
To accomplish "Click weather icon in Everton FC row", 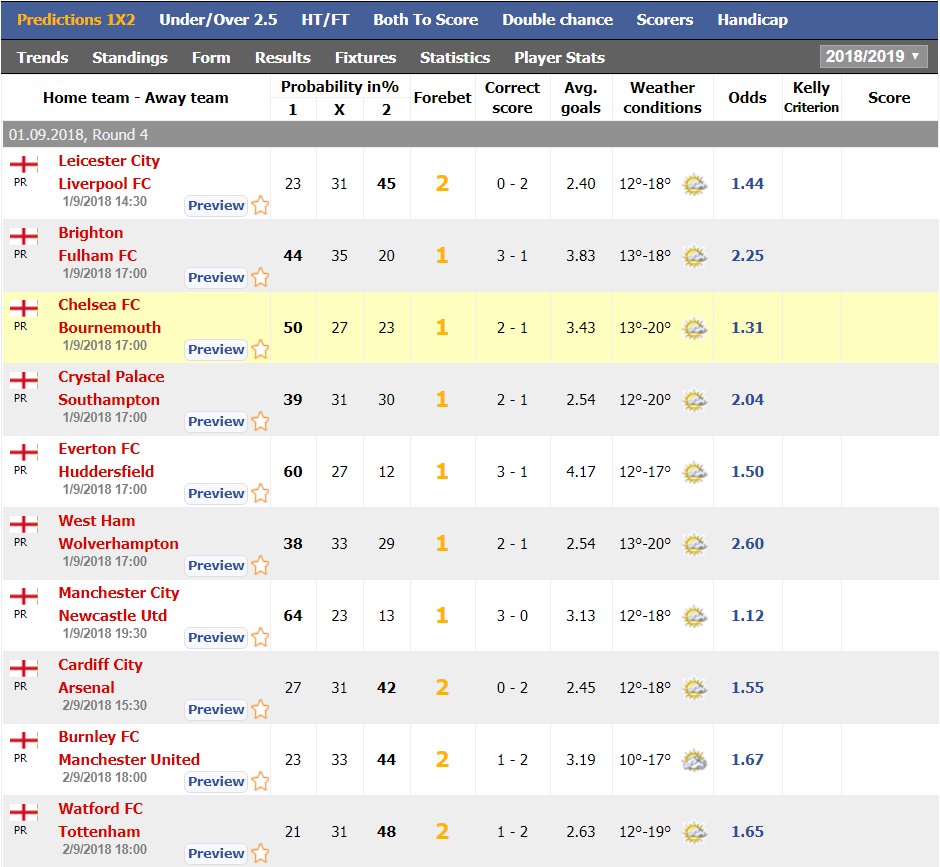I will click(695, 472).
